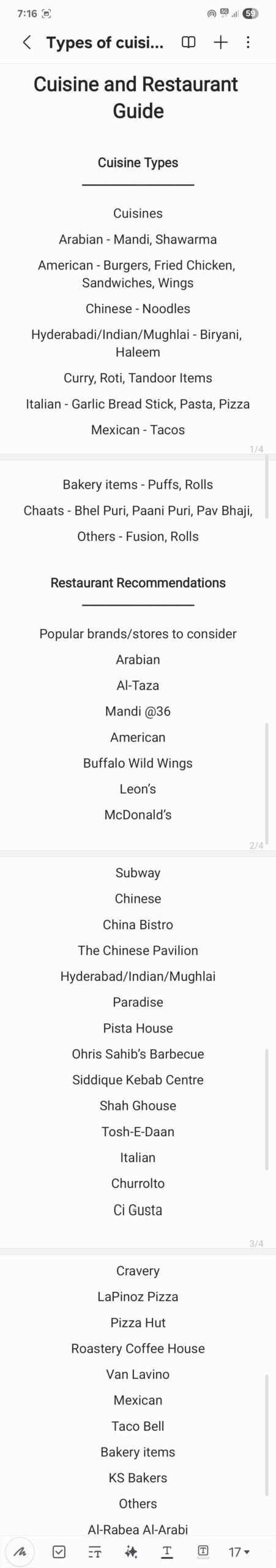The width and height of the screenshot is (276, 1568).
Task: Tap the back arrow in header
Action: [x=26, y=42]
